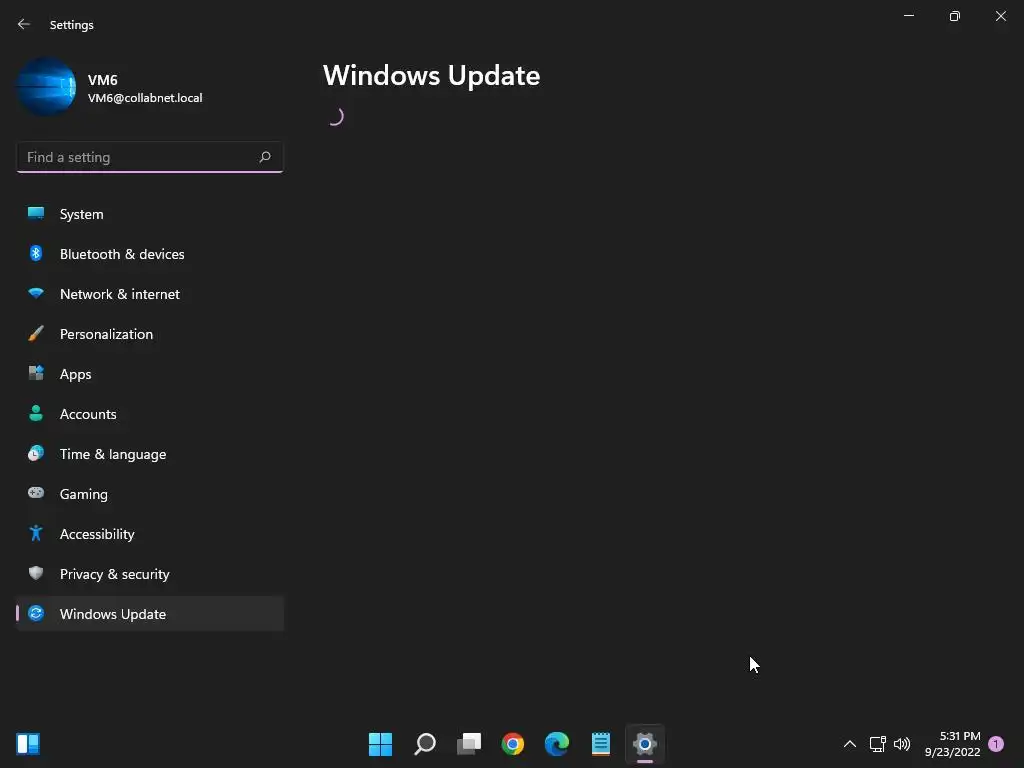
Task: Close the Settings window
Action: (1000, 16)
